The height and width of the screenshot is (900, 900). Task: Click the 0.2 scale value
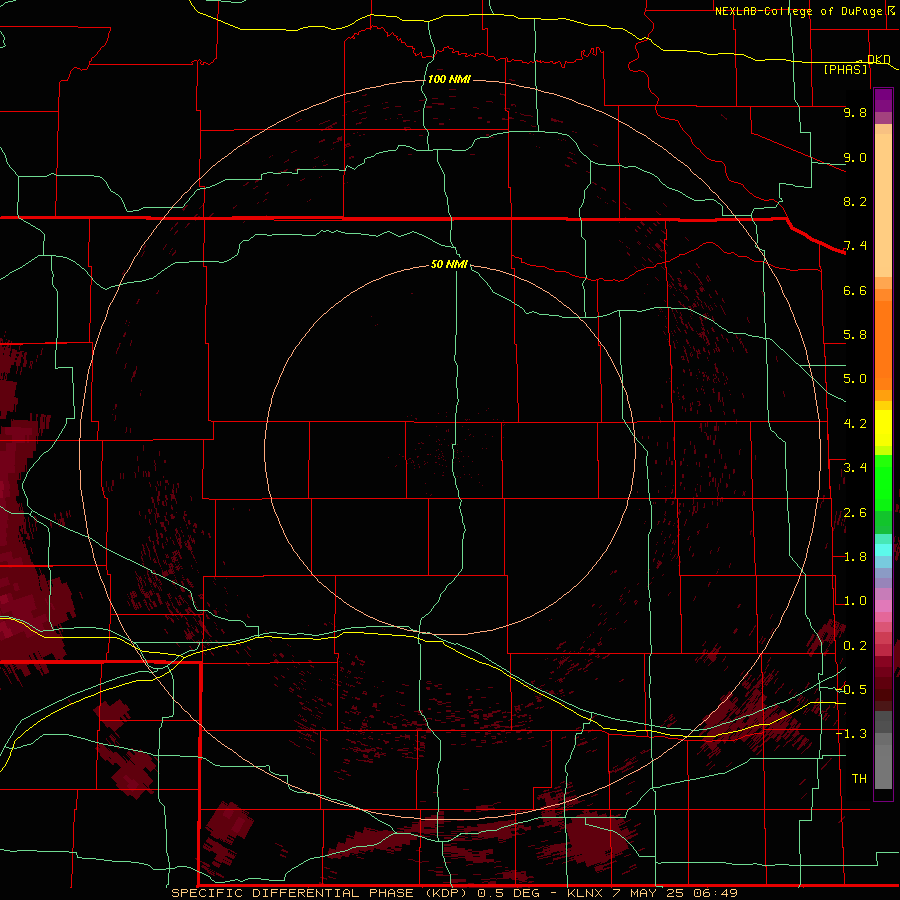pos(855,646)
